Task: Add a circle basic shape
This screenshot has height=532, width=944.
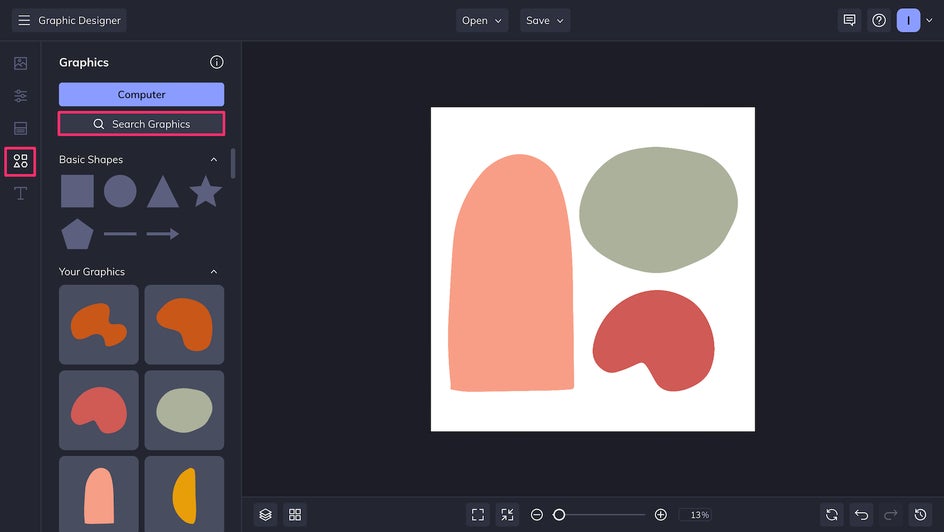Action: (120, 191)
